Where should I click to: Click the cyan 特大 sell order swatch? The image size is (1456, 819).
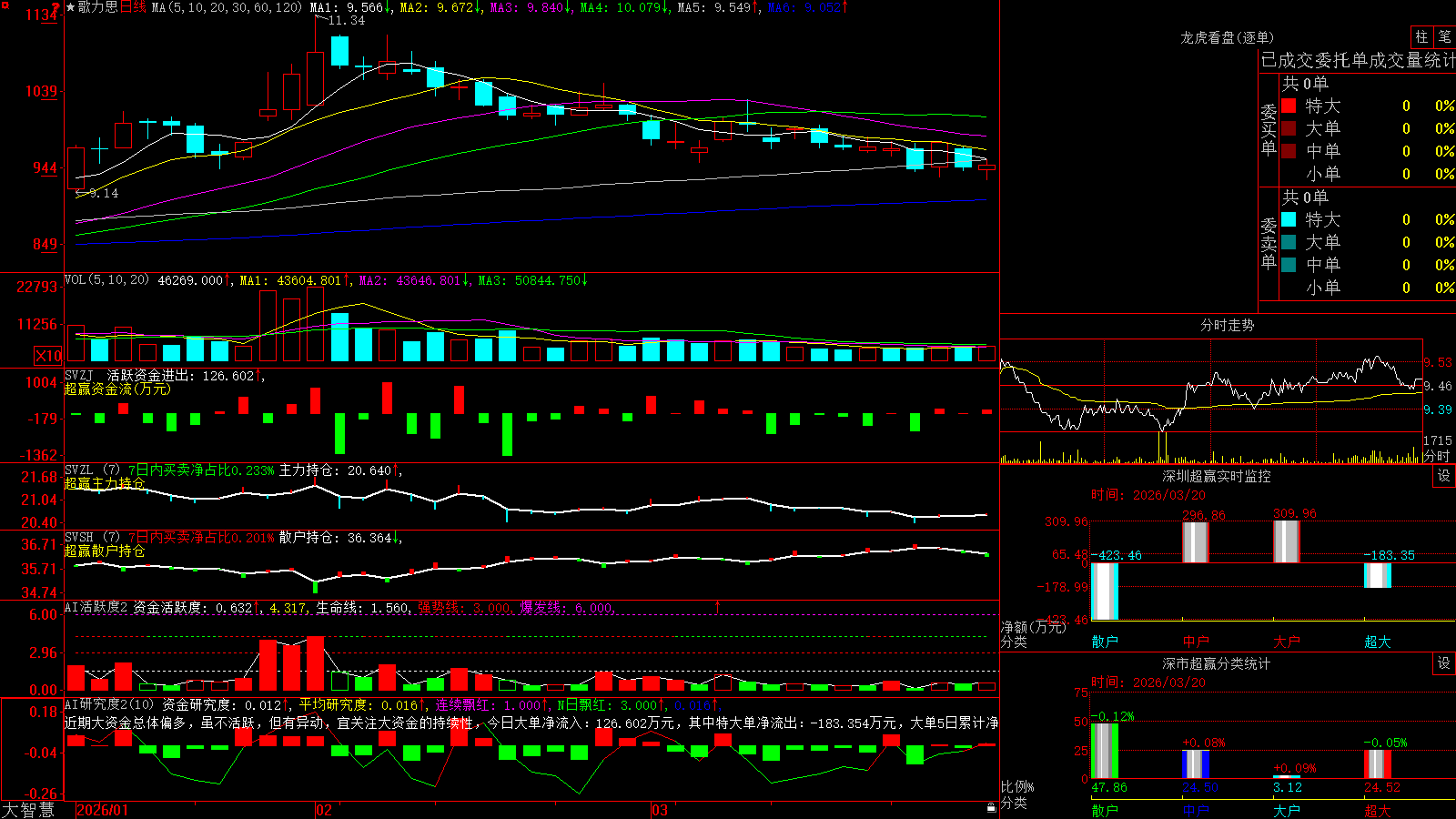click(1289, 219)
